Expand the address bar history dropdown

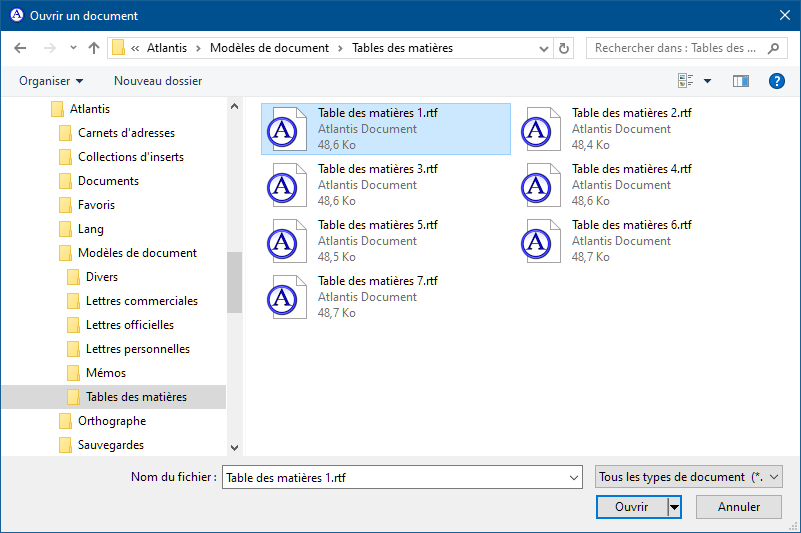coord(543,48)
